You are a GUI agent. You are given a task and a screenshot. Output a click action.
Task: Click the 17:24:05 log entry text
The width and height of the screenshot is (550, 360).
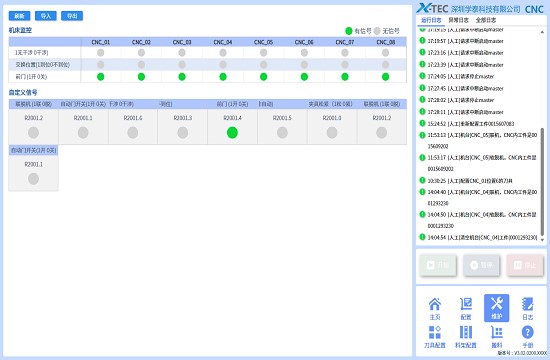461,76
